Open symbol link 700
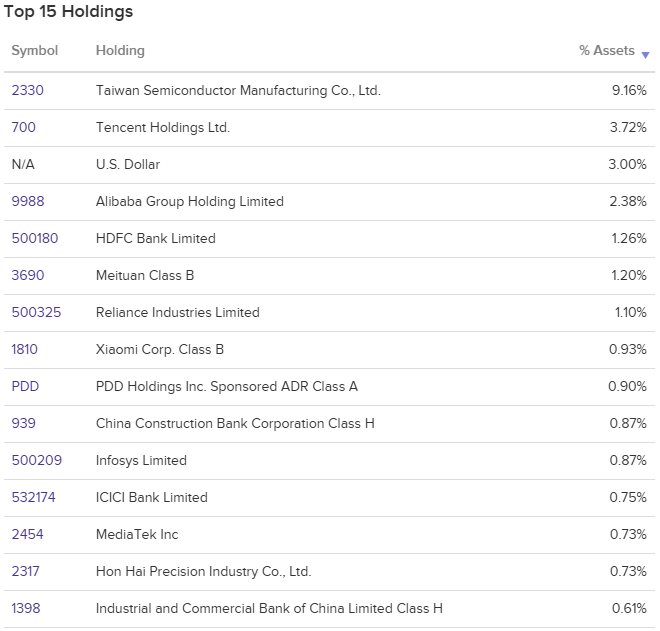Viewport: 660px width, 631px height. pyautogui.click(x=24, y=128)
